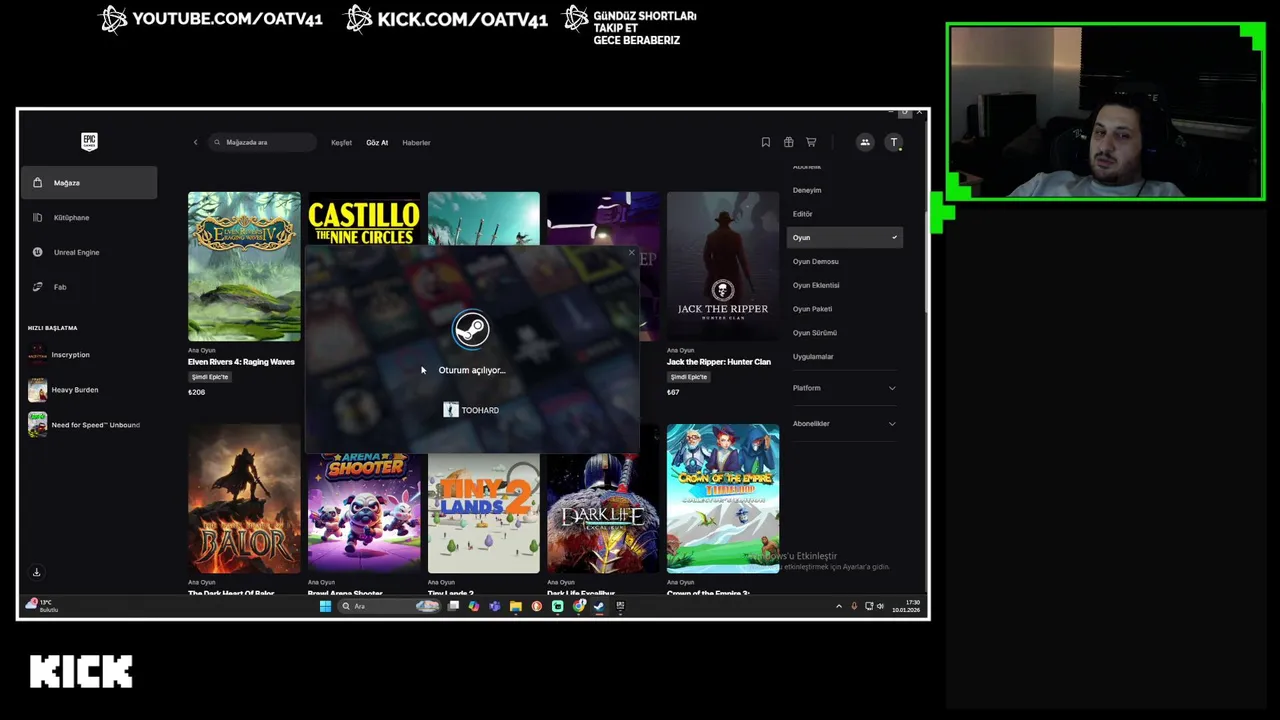
Task: Open the friends list icon
Action: [865, 142]
